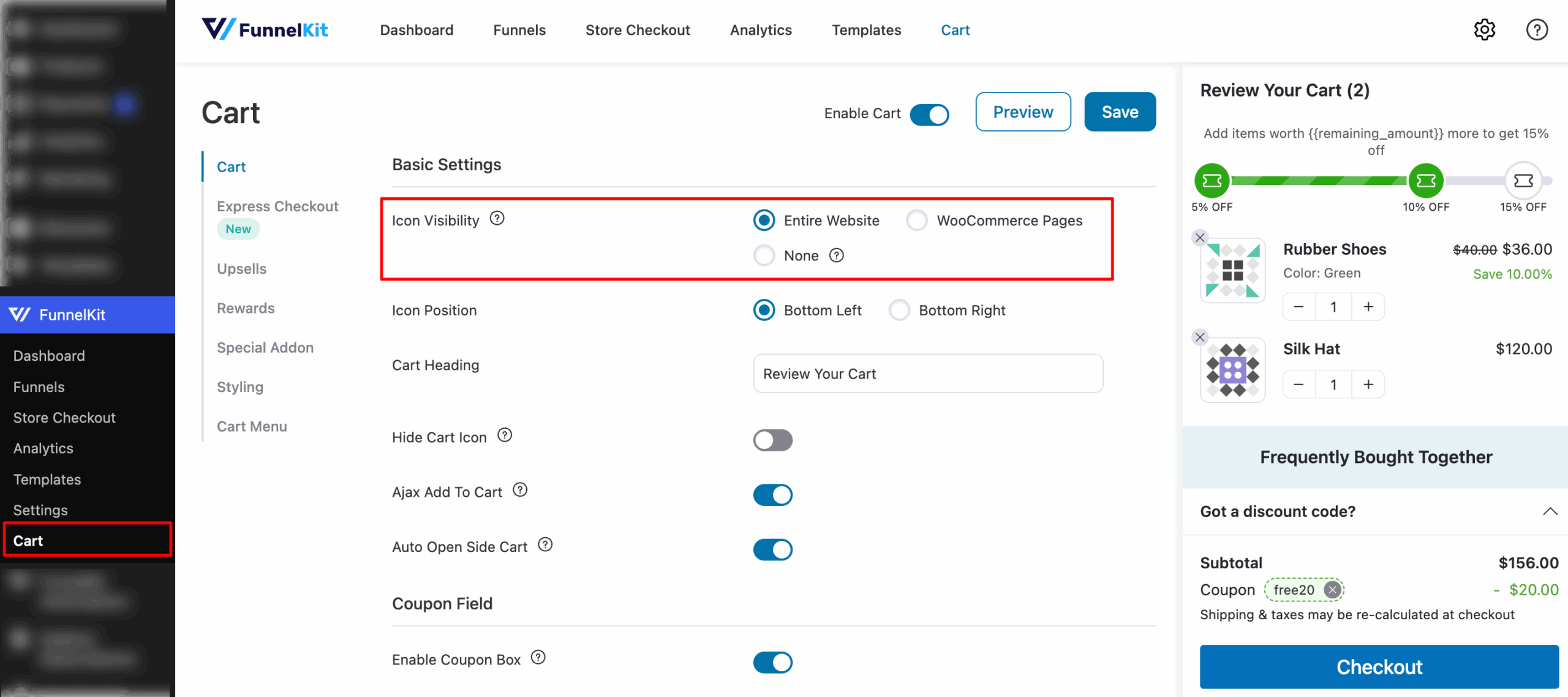Viewport: 1568px width, 697px height.
Task: Click the Hide Cart Icon help tooltip
Action: [504, 435]
